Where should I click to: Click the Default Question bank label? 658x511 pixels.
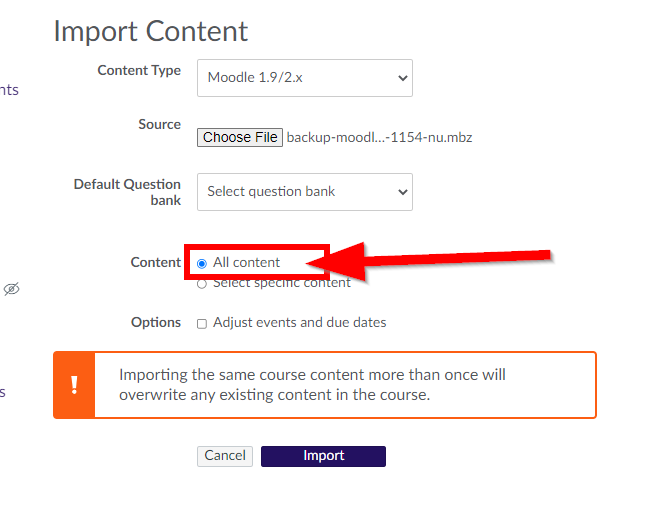127,192
